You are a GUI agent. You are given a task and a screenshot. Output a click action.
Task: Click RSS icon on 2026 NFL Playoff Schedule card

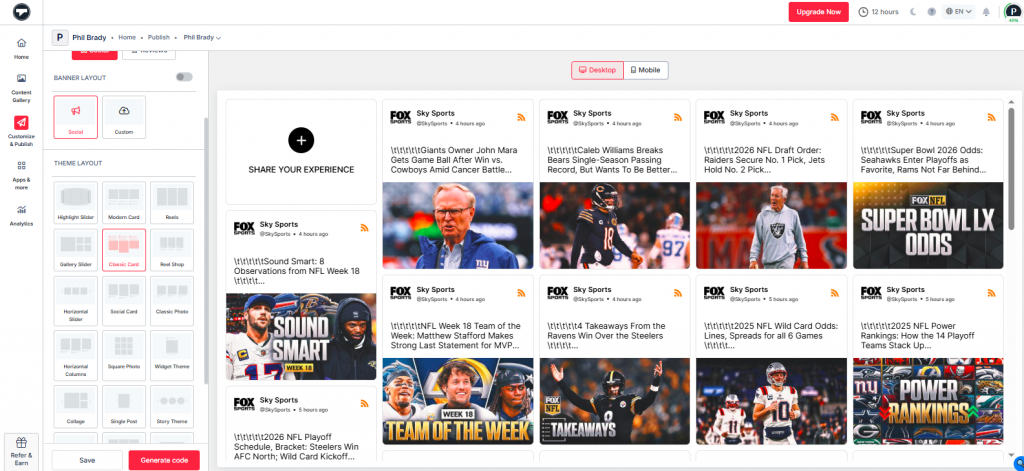tap(364, 404)
